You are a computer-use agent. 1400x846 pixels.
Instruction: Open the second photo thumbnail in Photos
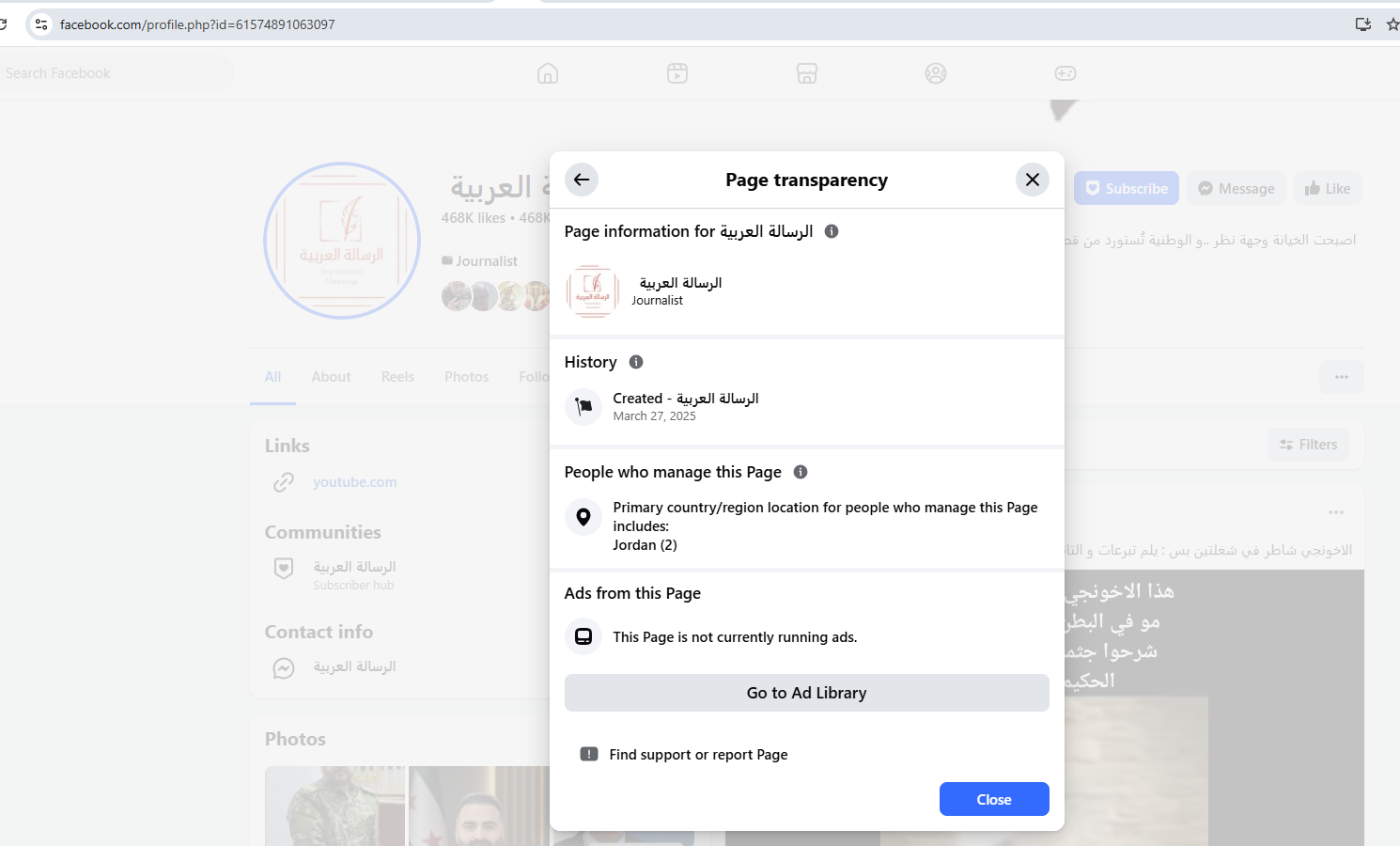(x=479, y=806)
